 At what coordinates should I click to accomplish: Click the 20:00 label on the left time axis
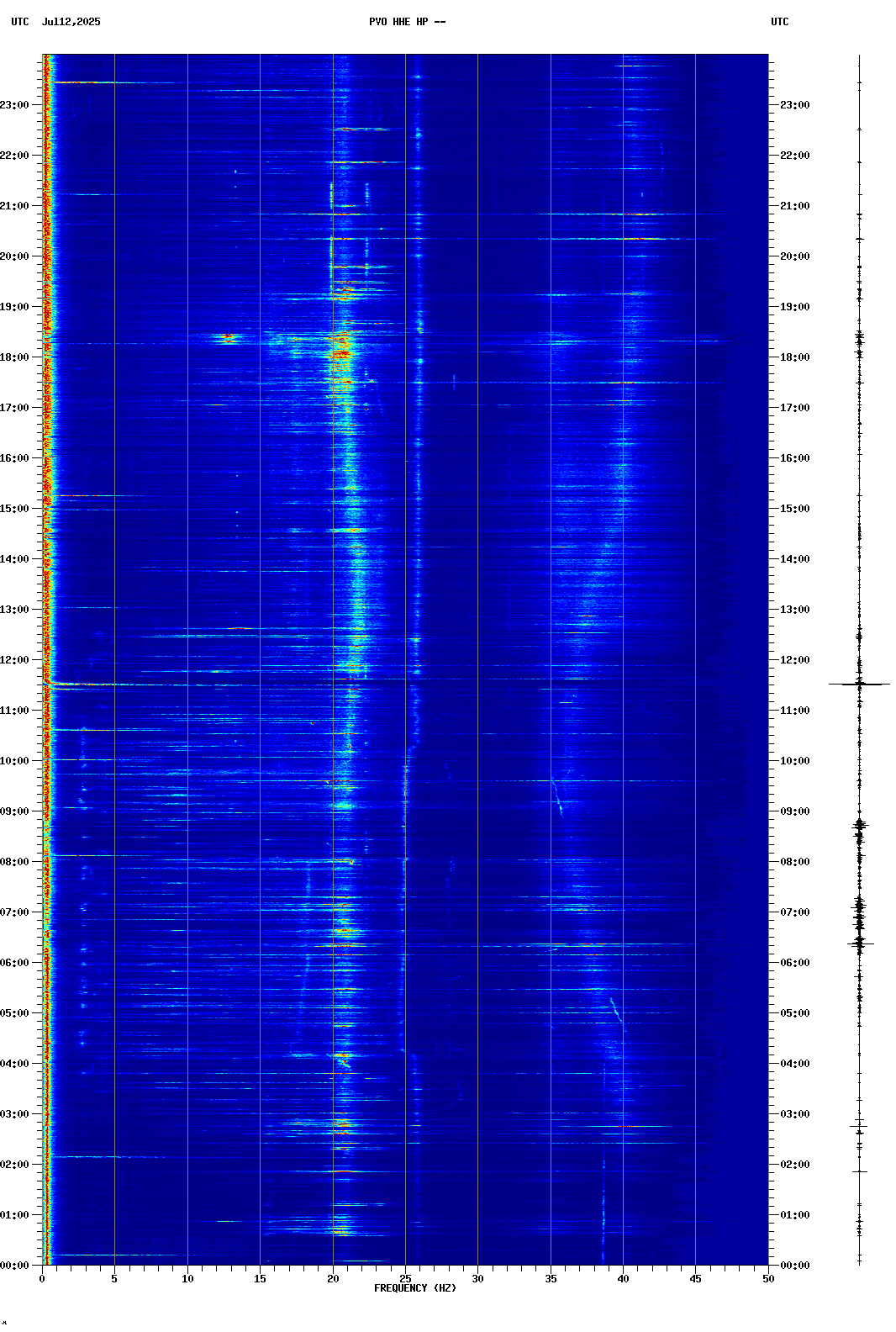pos(14,256)
